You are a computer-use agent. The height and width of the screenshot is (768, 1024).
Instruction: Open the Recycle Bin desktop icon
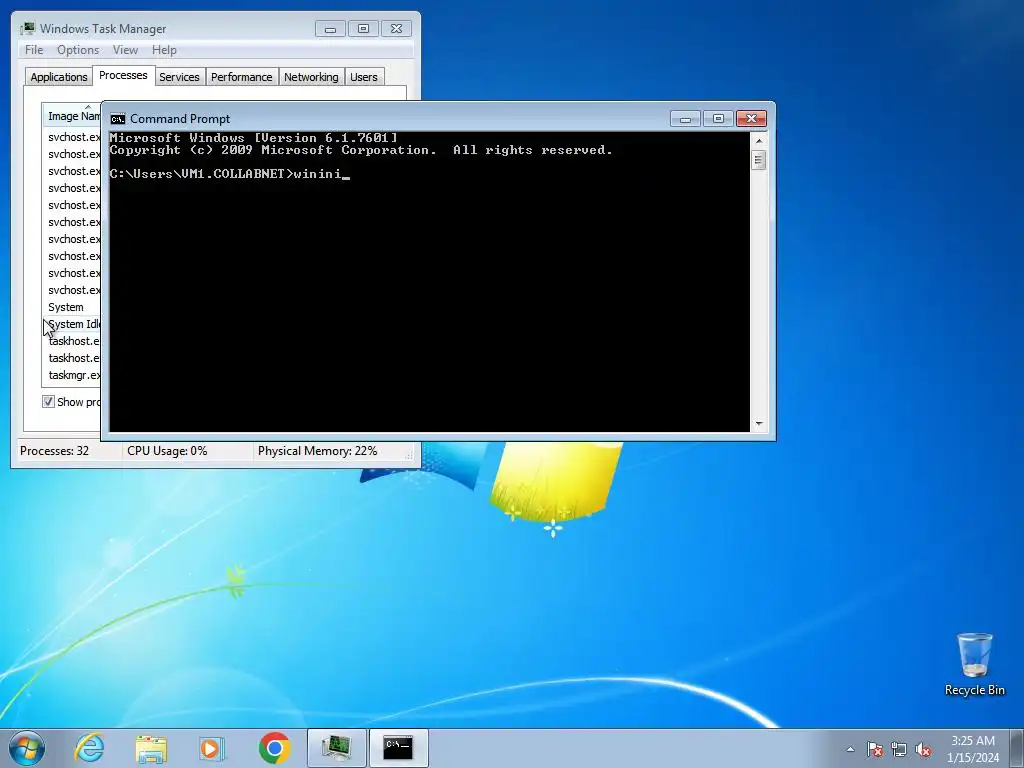[974, 664]
